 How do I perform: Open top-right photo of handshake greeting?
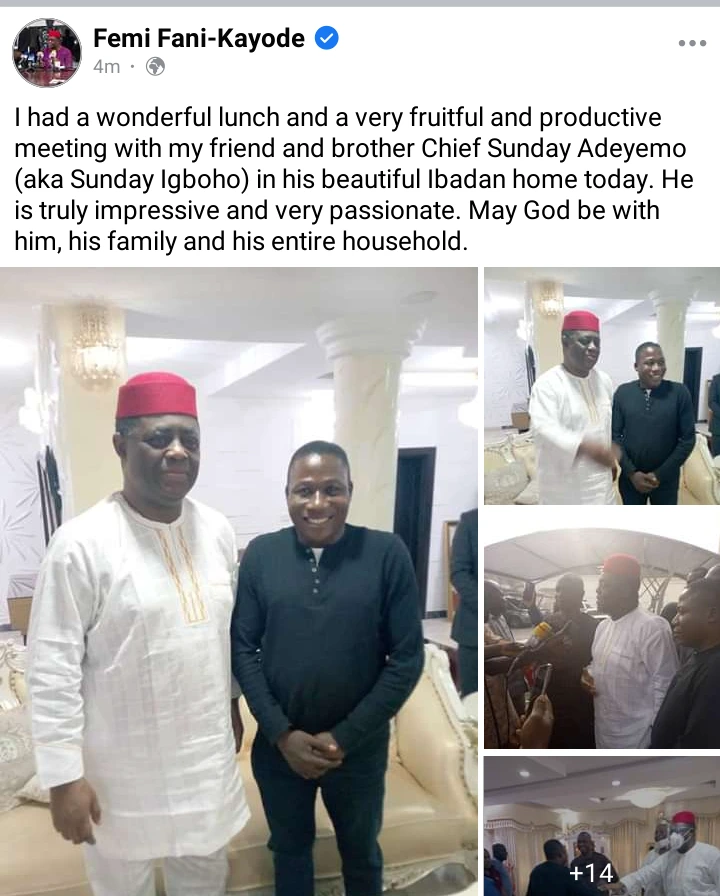click(x=602, y=386)
